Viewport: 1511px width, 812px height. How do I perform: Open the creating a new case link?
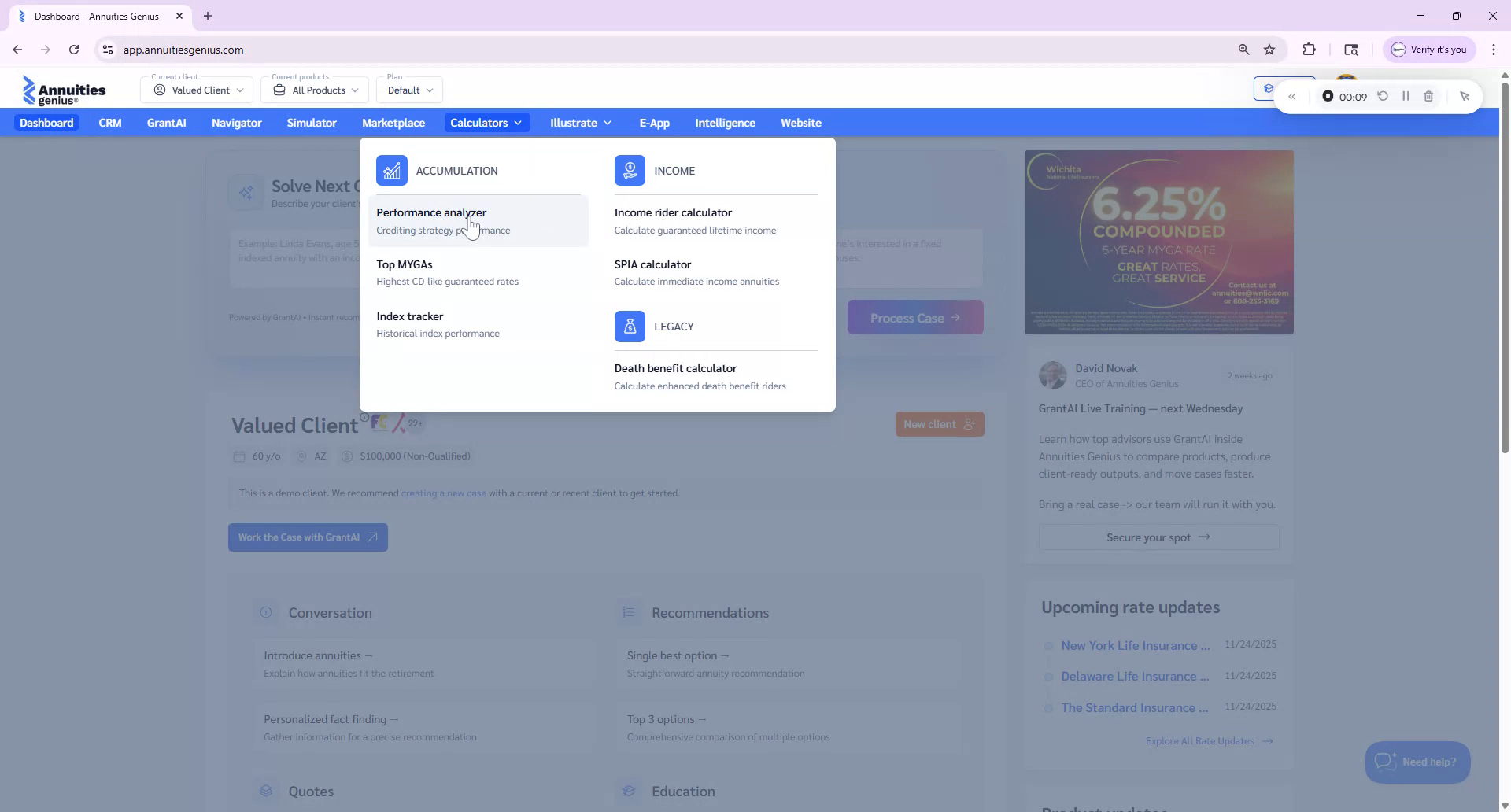[x=444, y=493]
